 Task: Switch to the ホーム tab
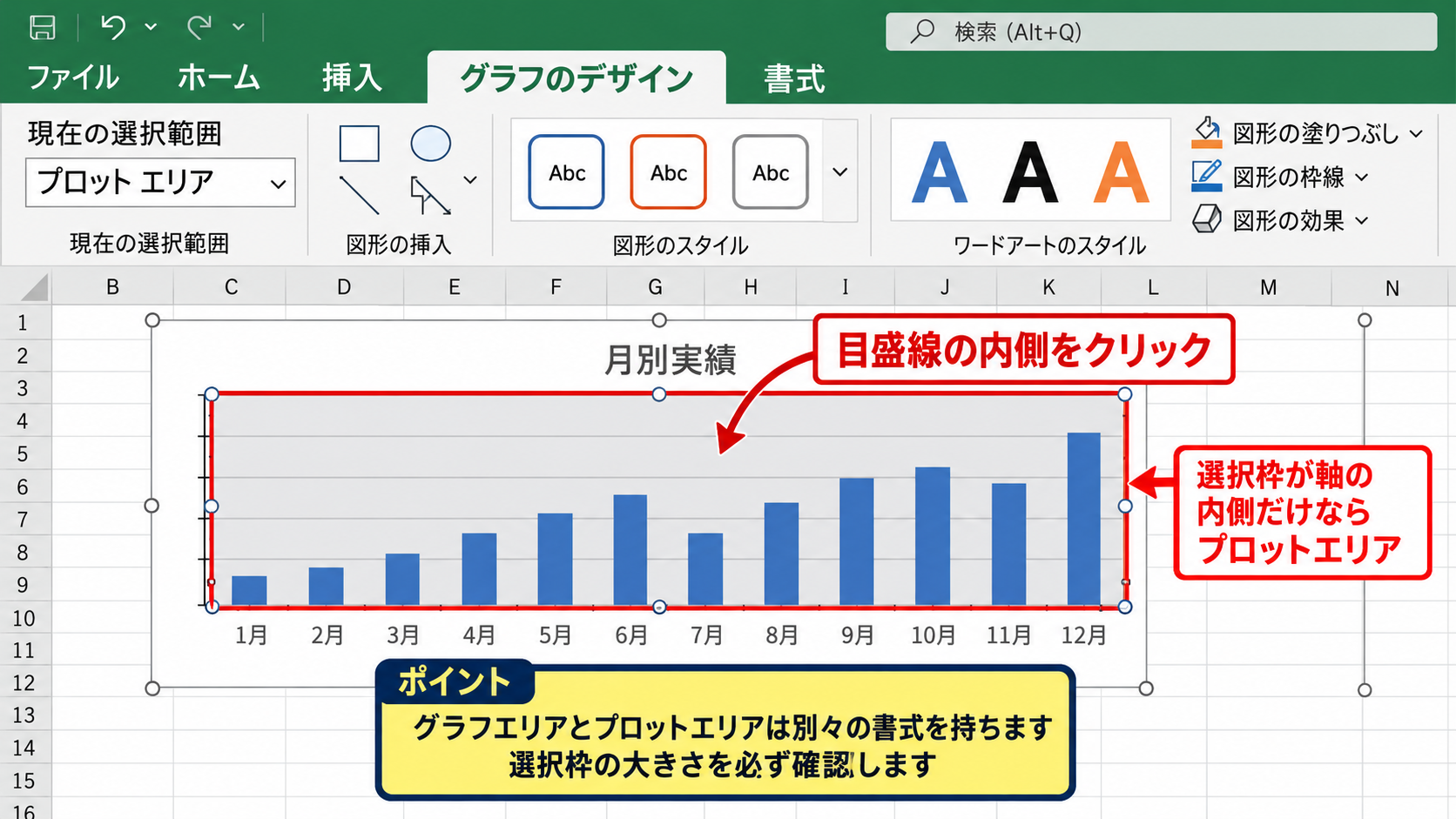tap(219, 78)
